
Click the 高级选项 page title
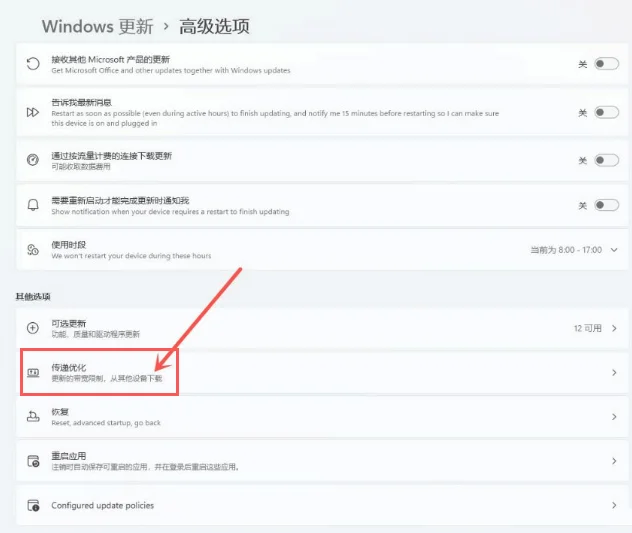[x=214, y=27]
